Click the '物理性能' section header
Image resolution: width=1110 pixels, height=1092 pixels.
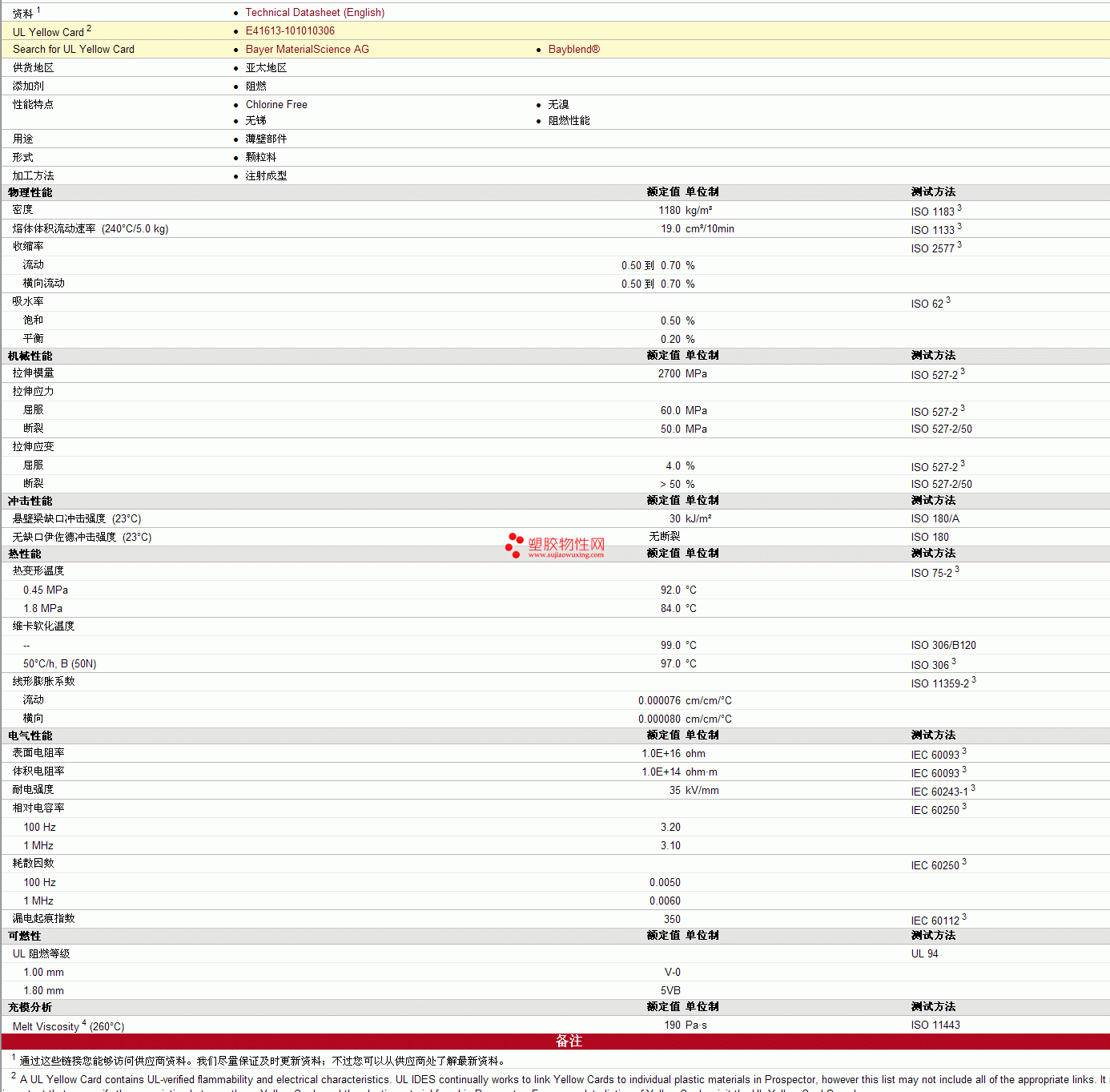click(x=30, y=192)
